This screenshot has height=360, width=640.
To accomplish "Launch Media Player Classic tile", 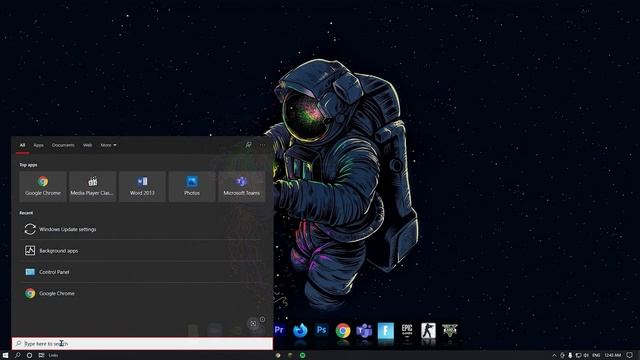I will [93, 187].
